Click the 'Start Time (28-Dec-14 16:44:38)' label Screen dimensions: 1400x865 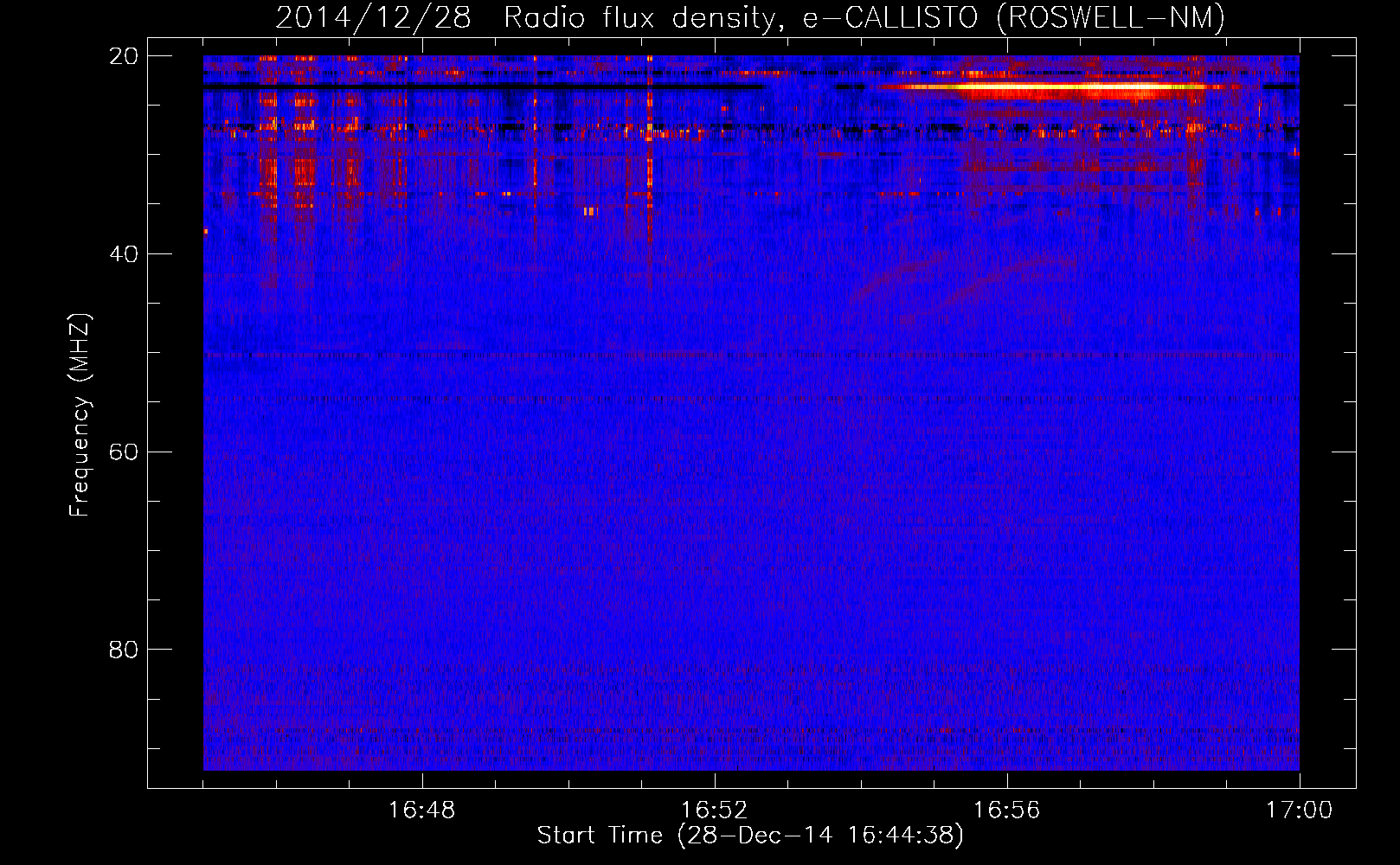coord(750,836)
